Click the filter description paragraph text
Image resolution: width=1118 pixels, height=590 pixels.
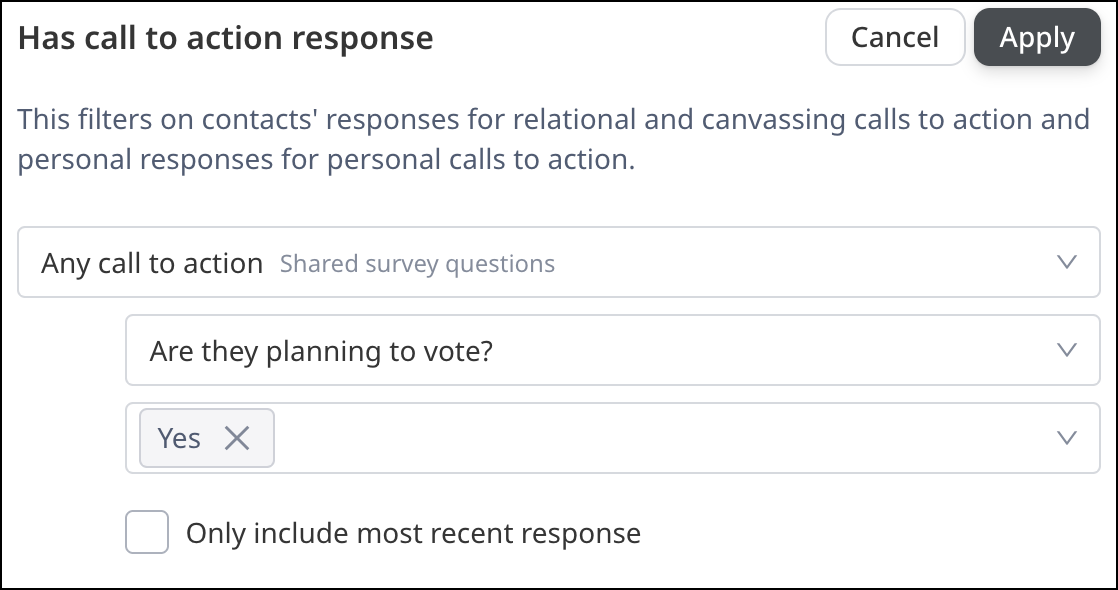point(553,139)
